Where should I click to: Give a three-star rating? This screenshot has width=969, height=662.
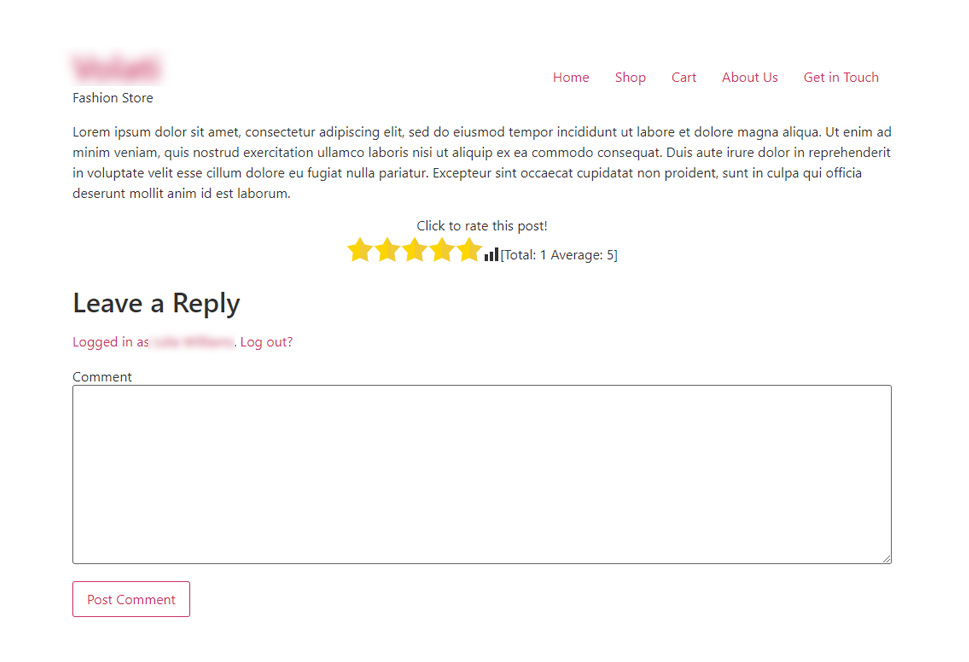coord(415,250)
